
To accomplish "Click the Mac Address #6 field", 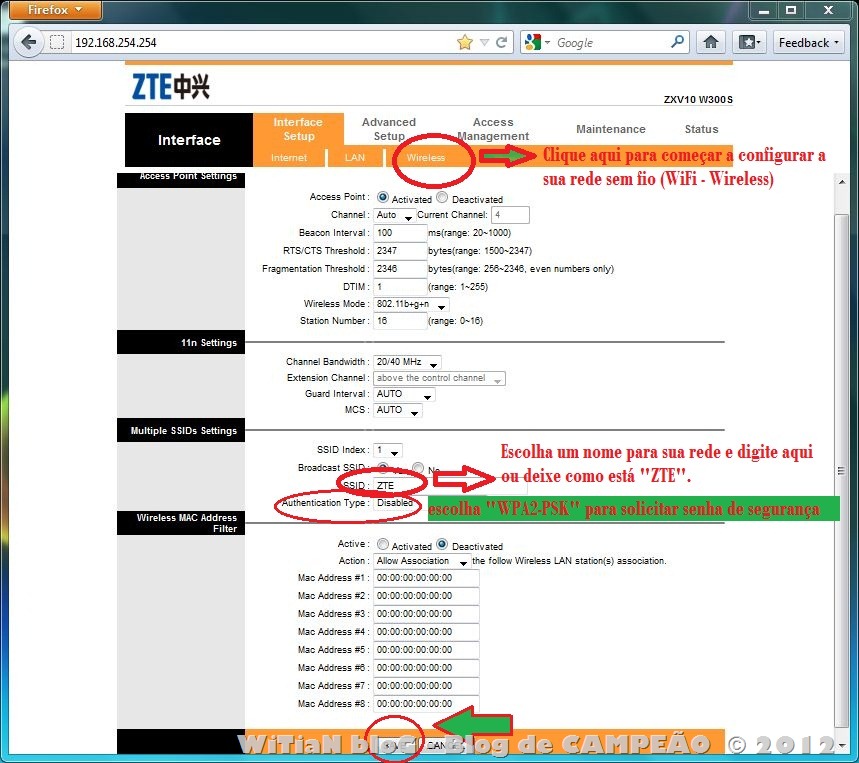I will 426,668.
